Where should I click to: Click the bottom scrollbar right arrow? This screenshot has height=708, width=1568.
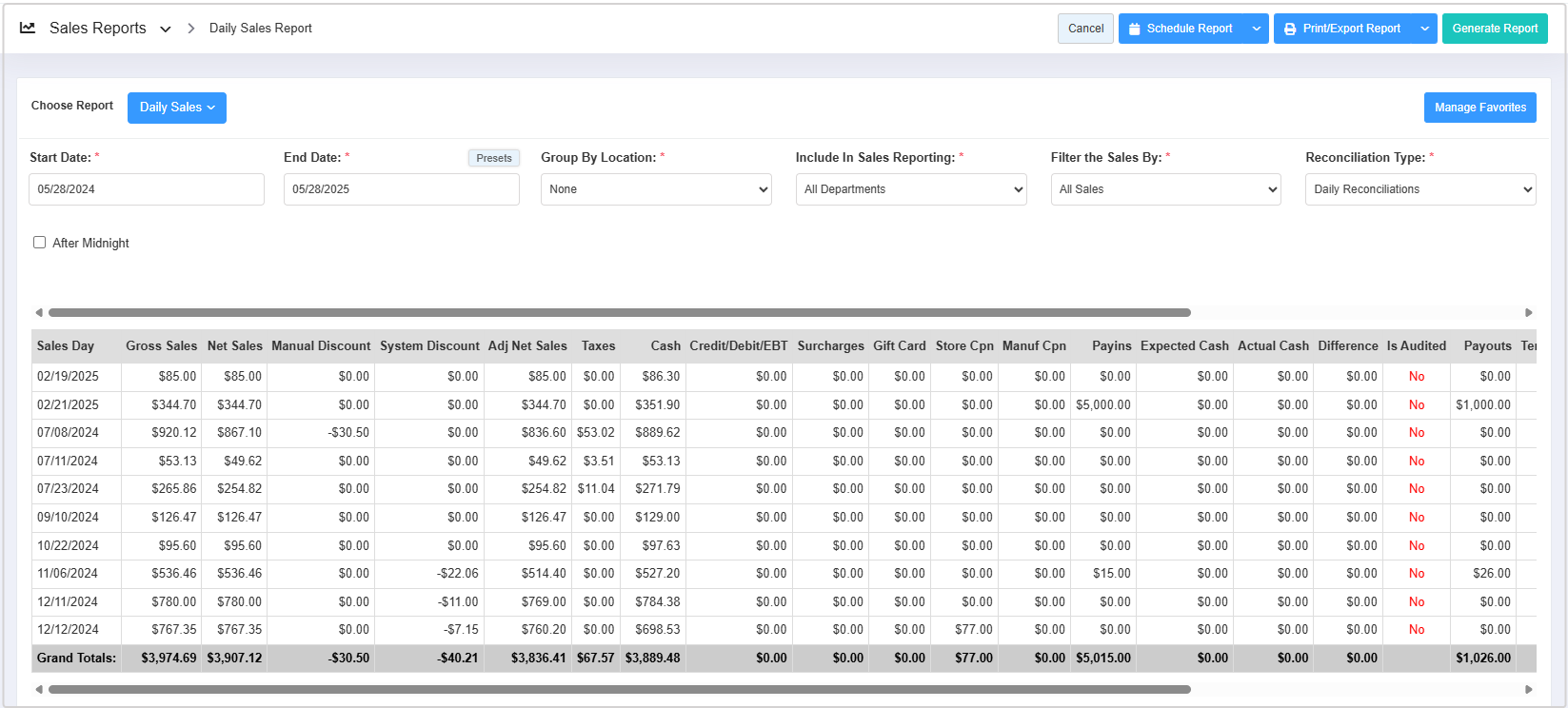1529,689
